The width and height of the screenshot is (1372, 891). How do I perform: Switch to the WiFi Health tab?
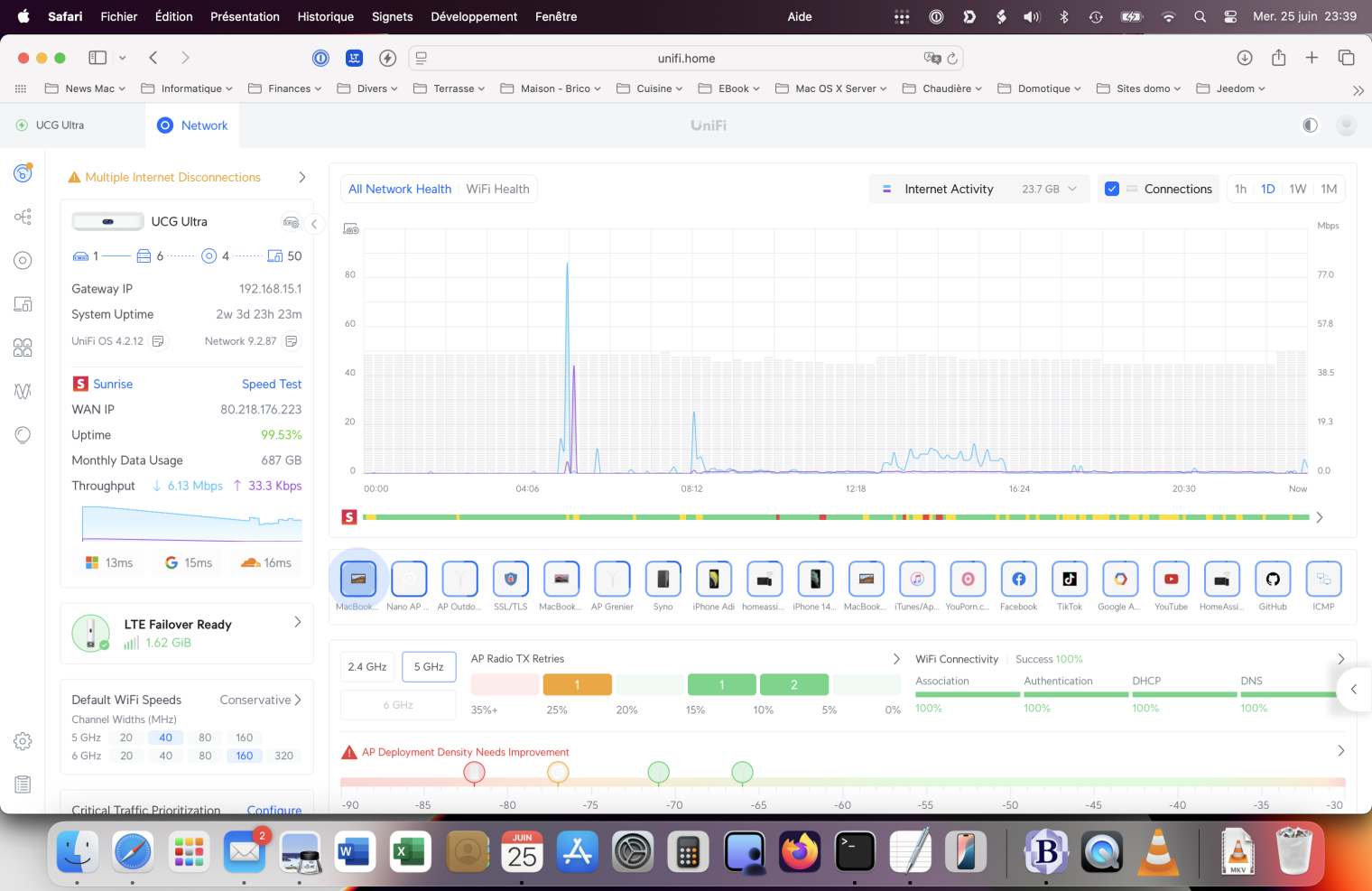pos(497,189)
